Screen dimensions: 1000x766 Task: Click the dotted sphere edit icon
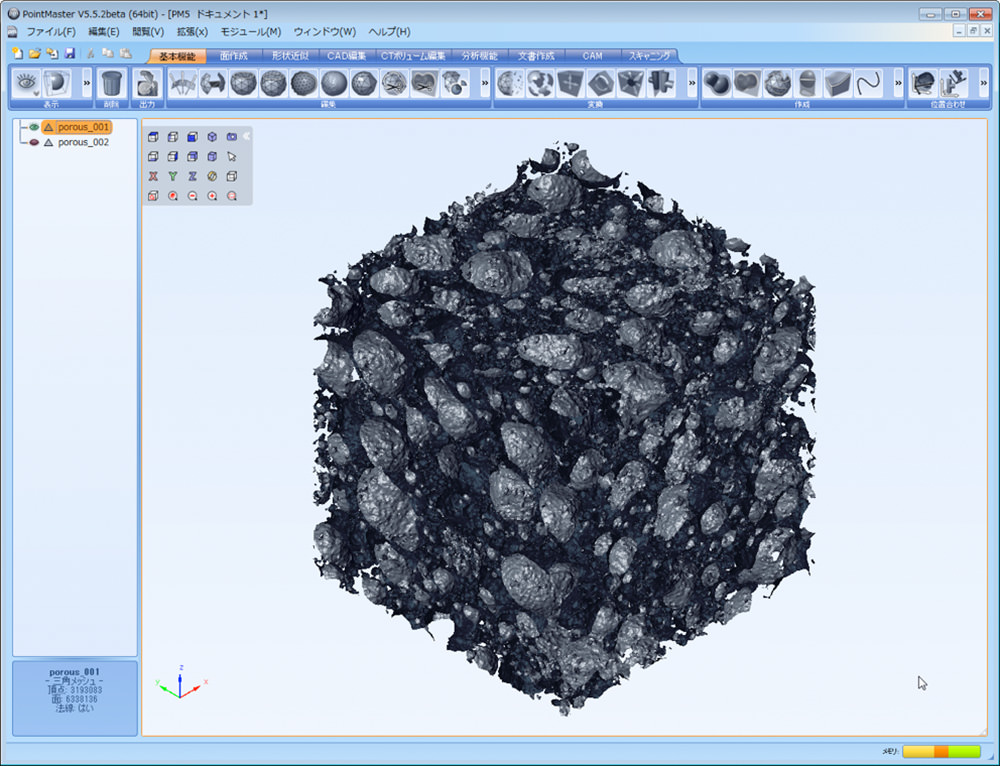tap(304, 83)
